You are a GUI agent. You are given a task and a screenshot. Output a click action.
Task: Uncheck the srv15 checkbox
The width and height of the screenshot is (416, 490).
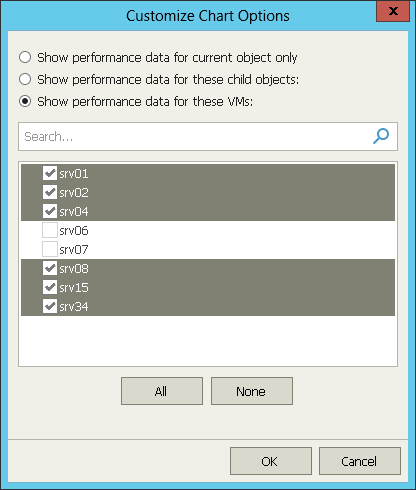point(50,287)
